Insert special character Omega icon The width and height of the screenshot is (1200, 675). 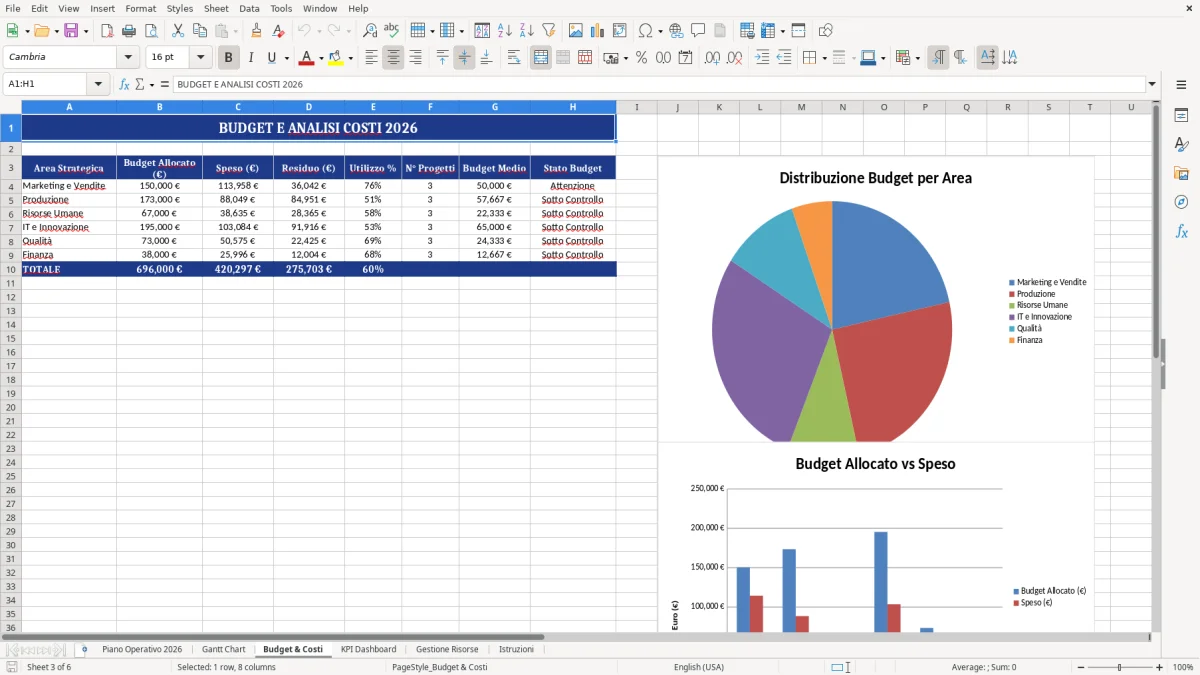tap(645, 31)
